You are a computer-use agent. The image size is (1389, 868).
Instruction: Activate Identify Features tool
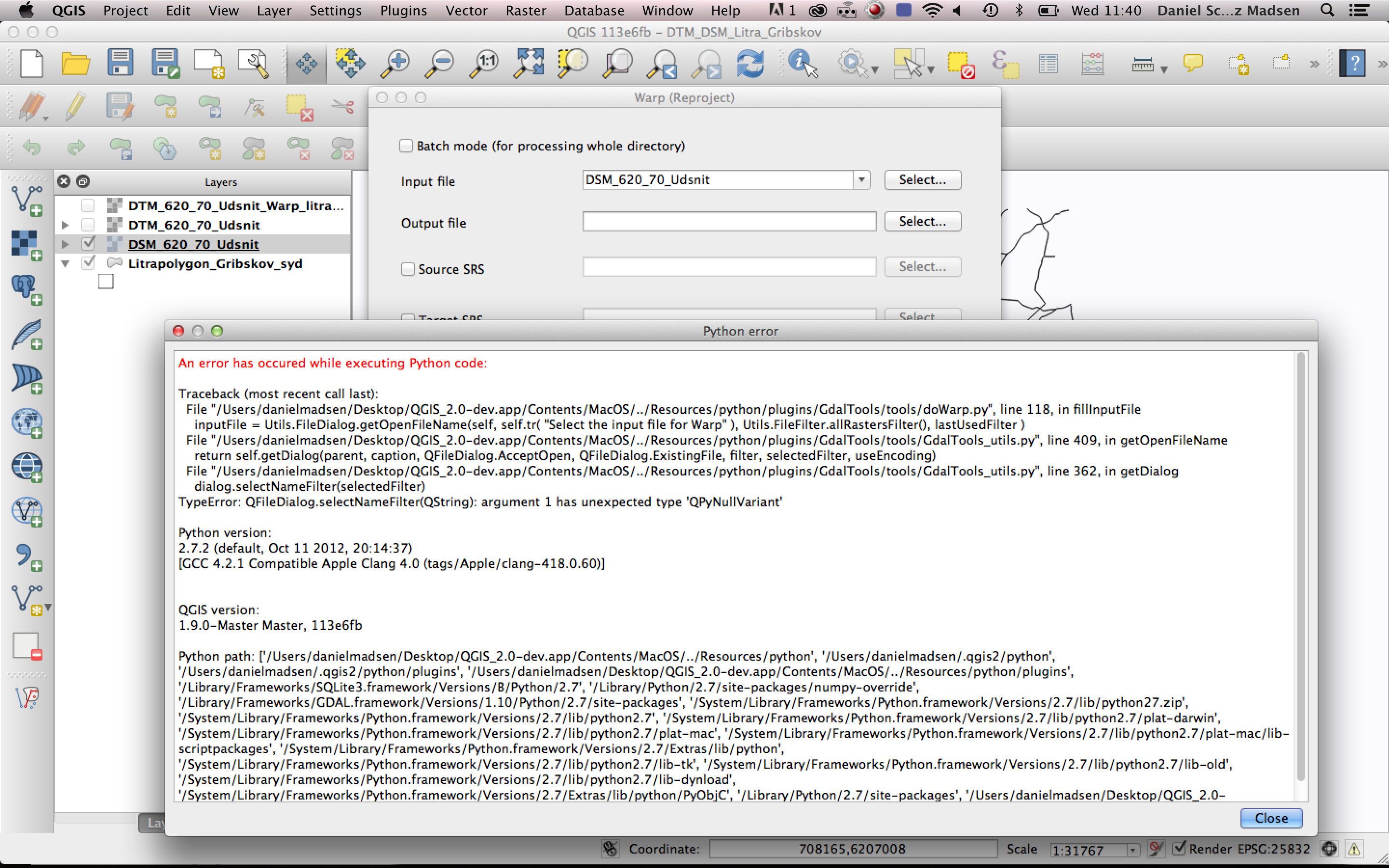[803, 63]
